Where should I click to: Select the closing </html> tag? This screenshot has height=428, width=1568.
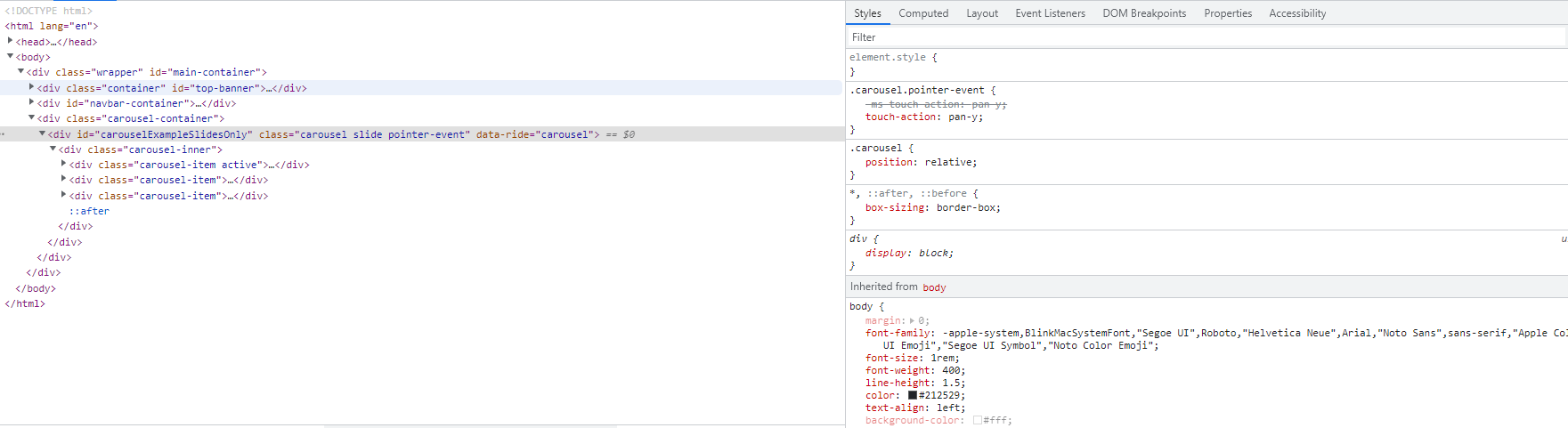25,303
